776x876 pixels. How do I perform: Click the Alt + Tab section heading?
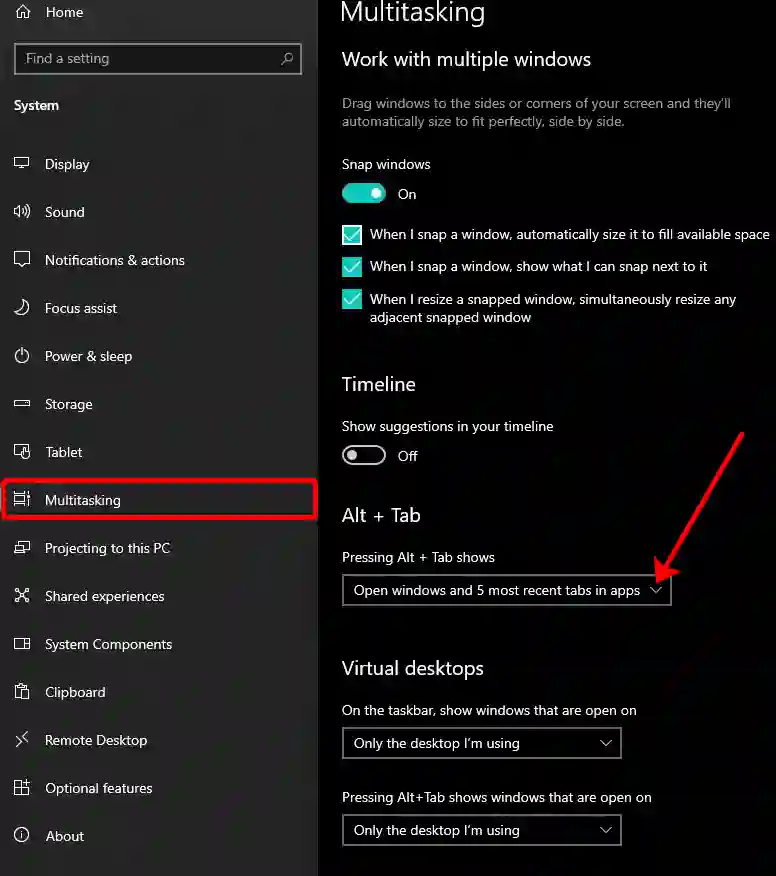381,515
